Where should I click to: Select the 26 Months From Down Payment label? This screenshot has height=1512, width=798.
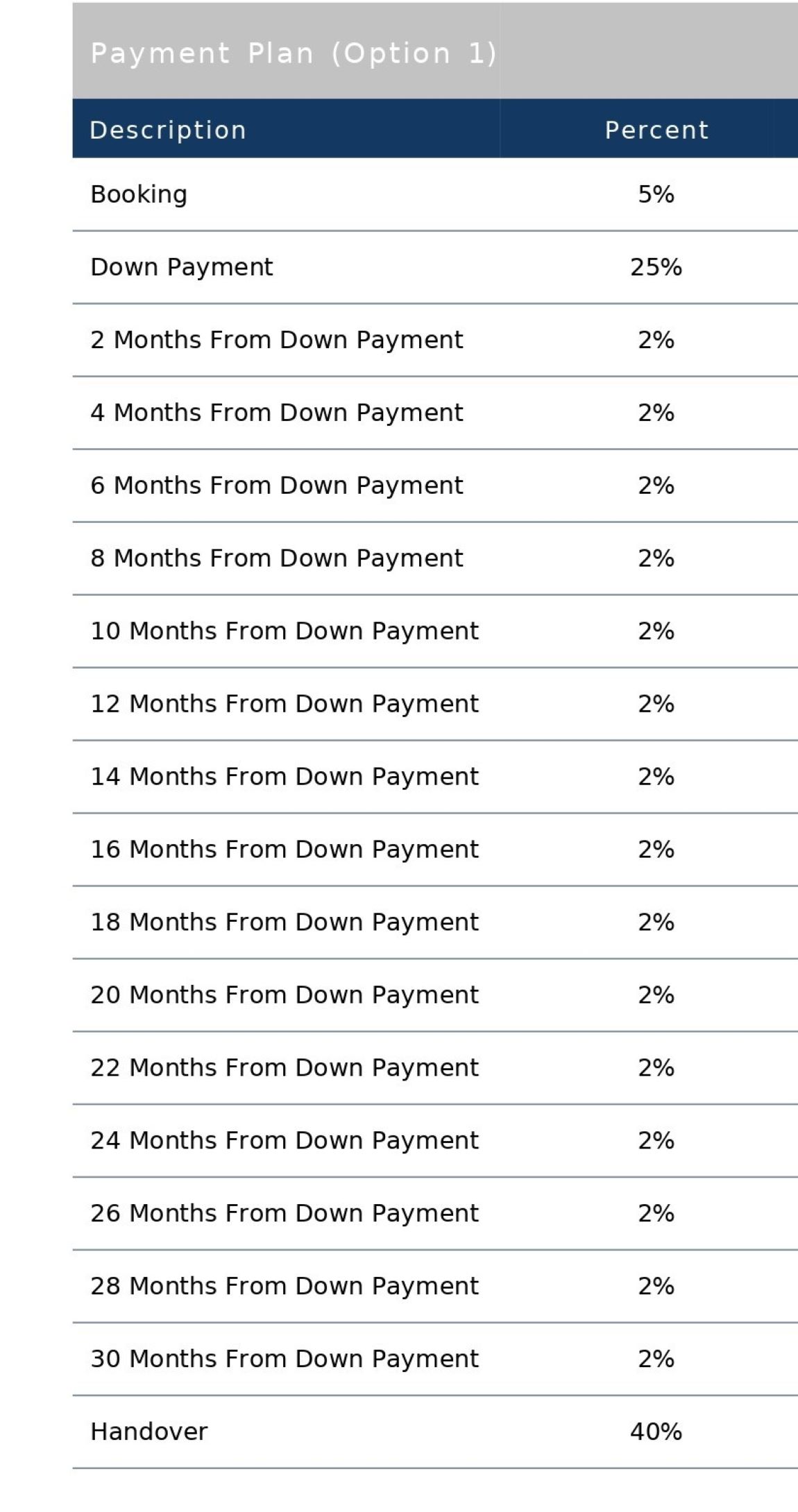click(x=285, y=1214)
